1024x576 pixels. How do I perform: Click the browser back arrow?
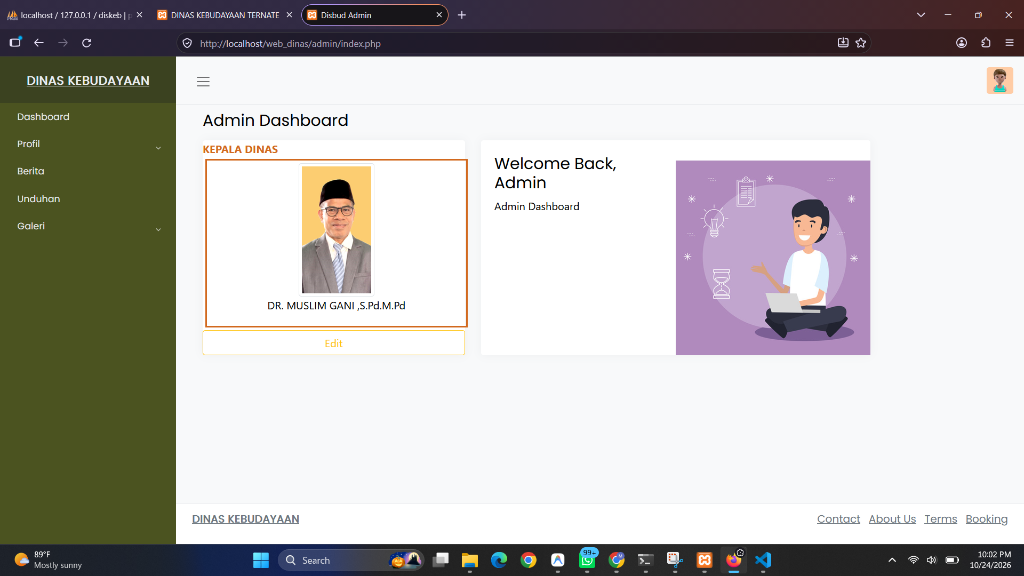(39, 43)
